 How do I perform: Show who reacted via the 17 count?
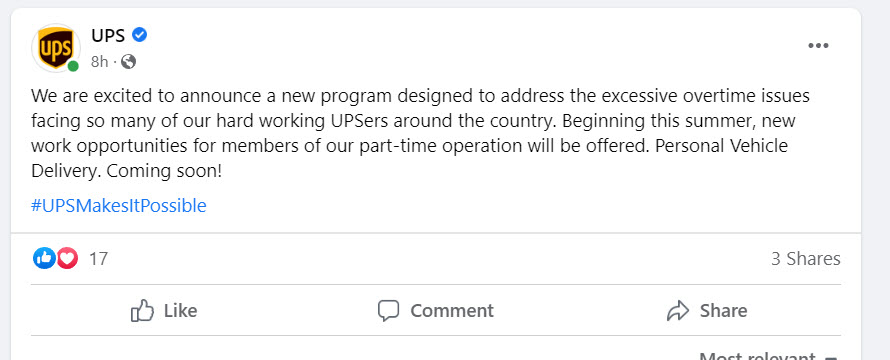point(98,259)
